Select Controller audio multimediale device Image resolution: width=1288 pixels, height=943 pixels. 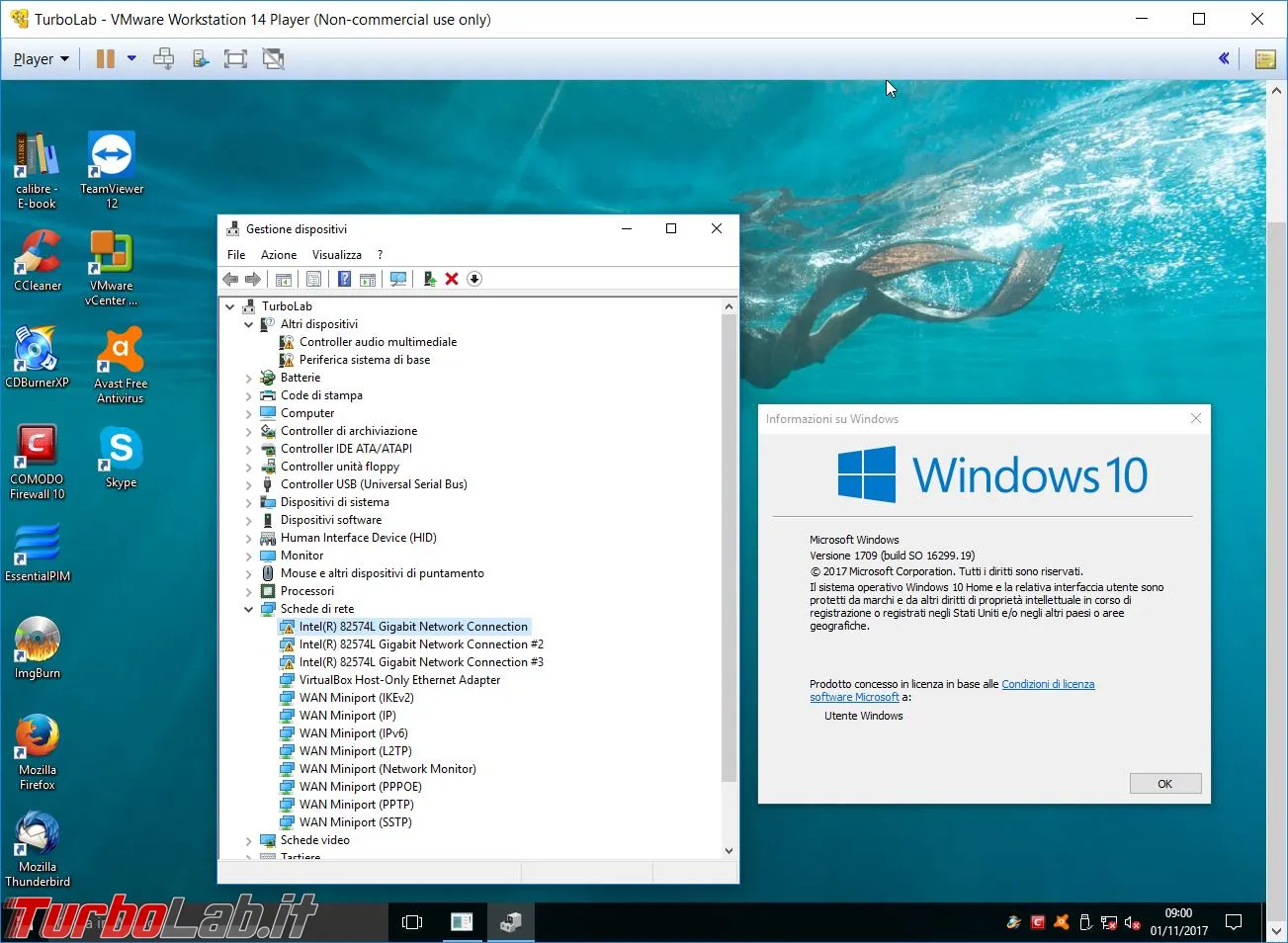pos(378,342)
